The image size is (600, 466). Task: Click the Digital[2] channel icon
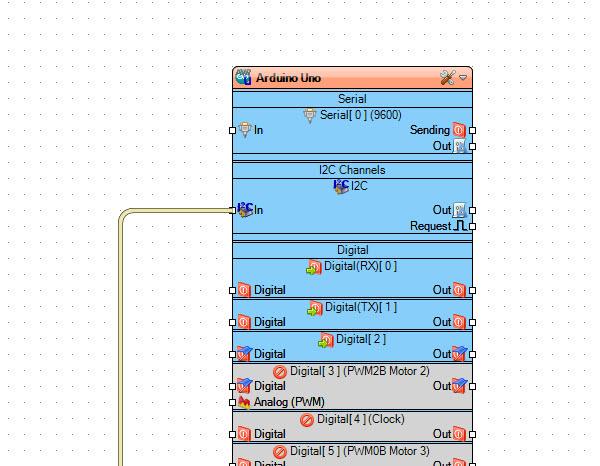pyautogui.click(x=326, y=340)
